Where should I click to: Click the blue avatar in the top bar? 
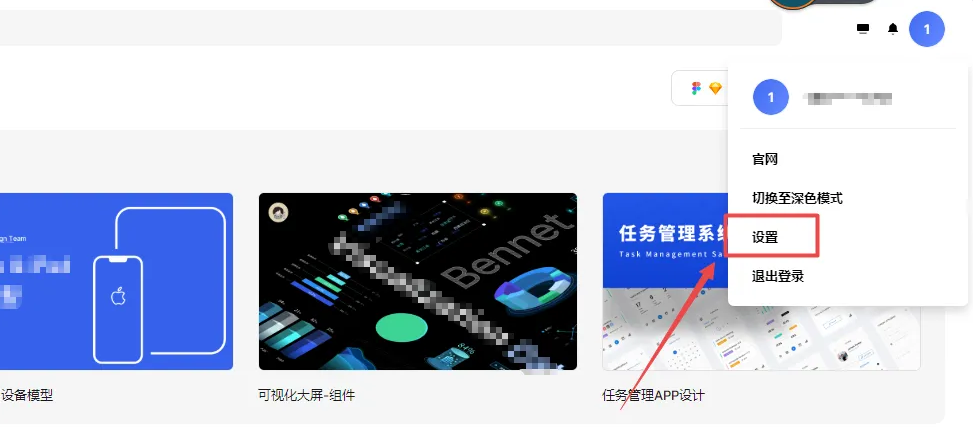[x=926, y=29]
